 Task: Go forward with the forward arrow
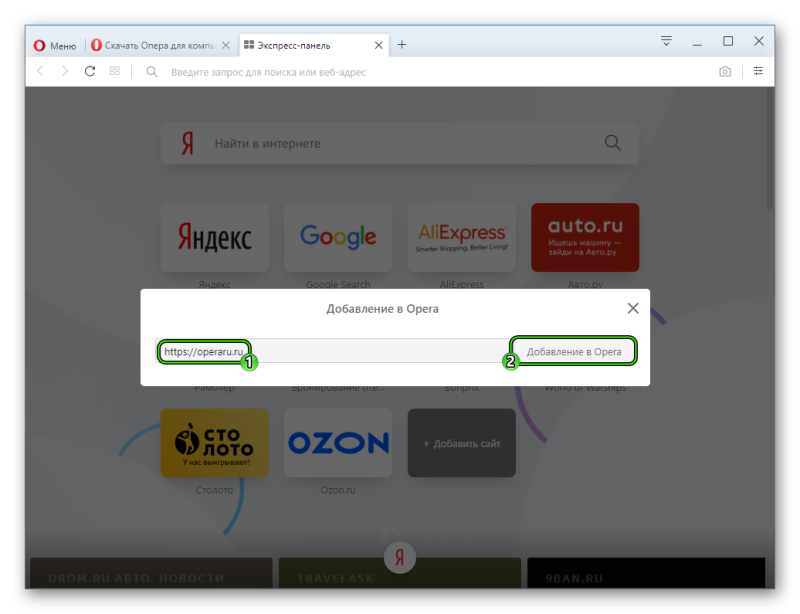click(65, 71)
